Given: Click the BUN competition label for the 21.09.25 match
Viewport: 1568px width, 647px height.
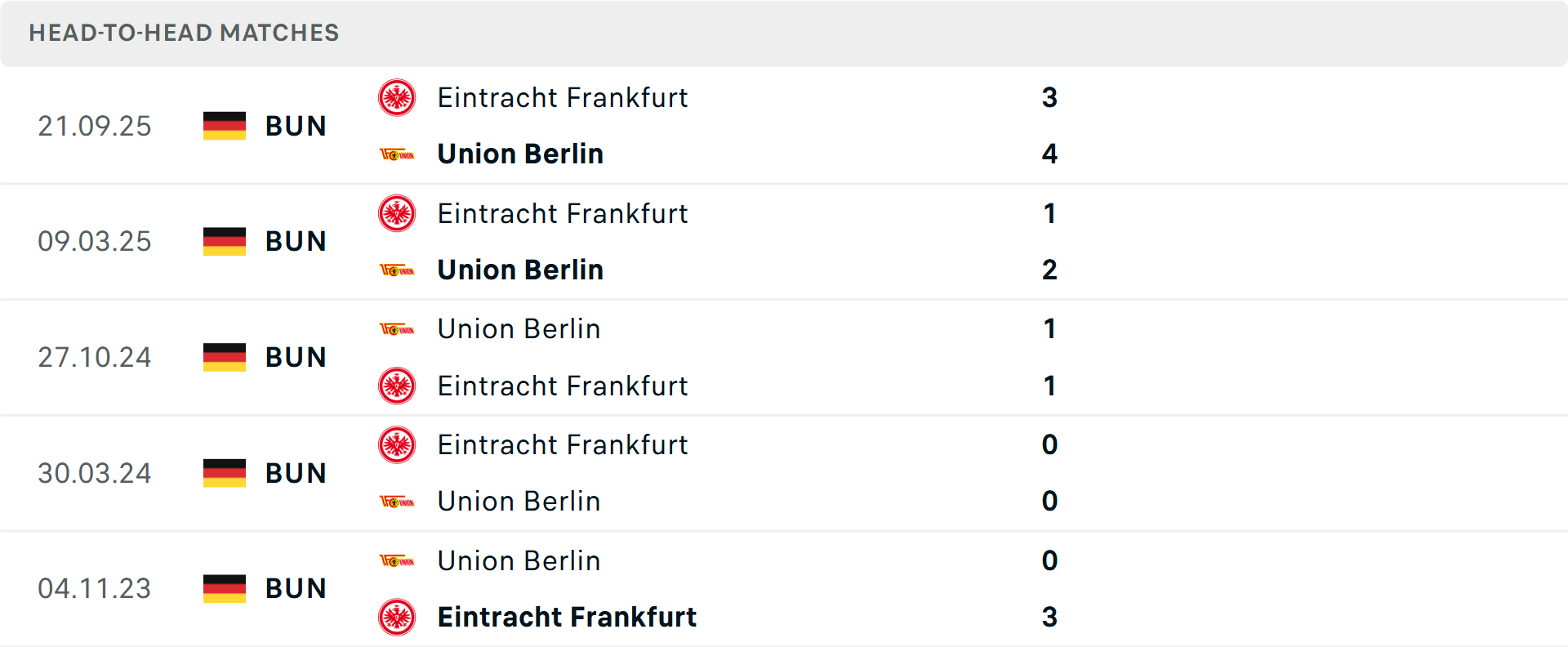Looking at the screenshot, I should 295,126.
